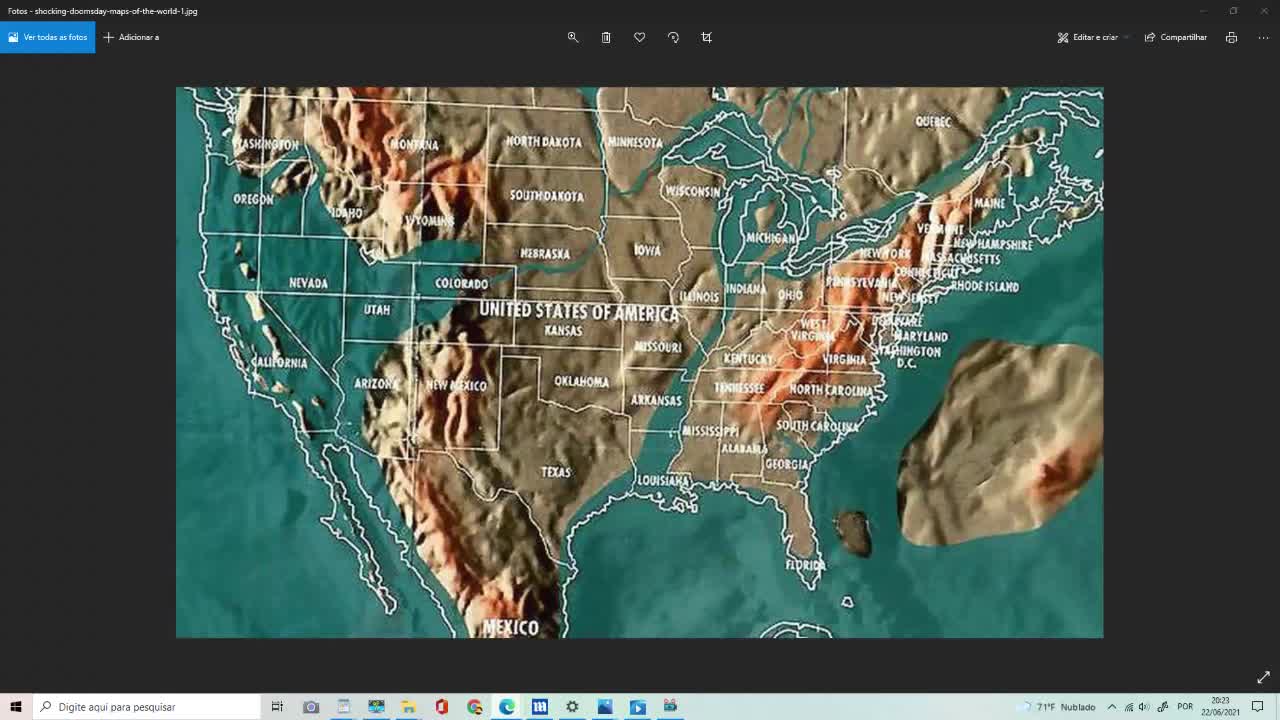
Task: Open the blue 'm' app in taskbar
Action: tap(540, 707)
